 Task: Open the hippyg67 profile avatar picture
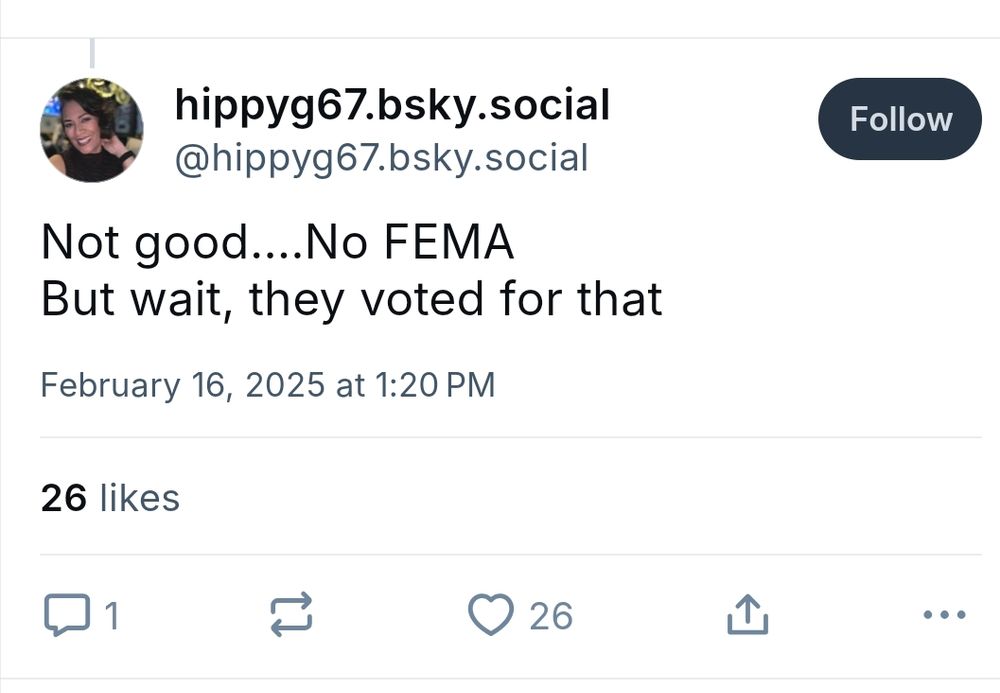[x=91, y=130]
